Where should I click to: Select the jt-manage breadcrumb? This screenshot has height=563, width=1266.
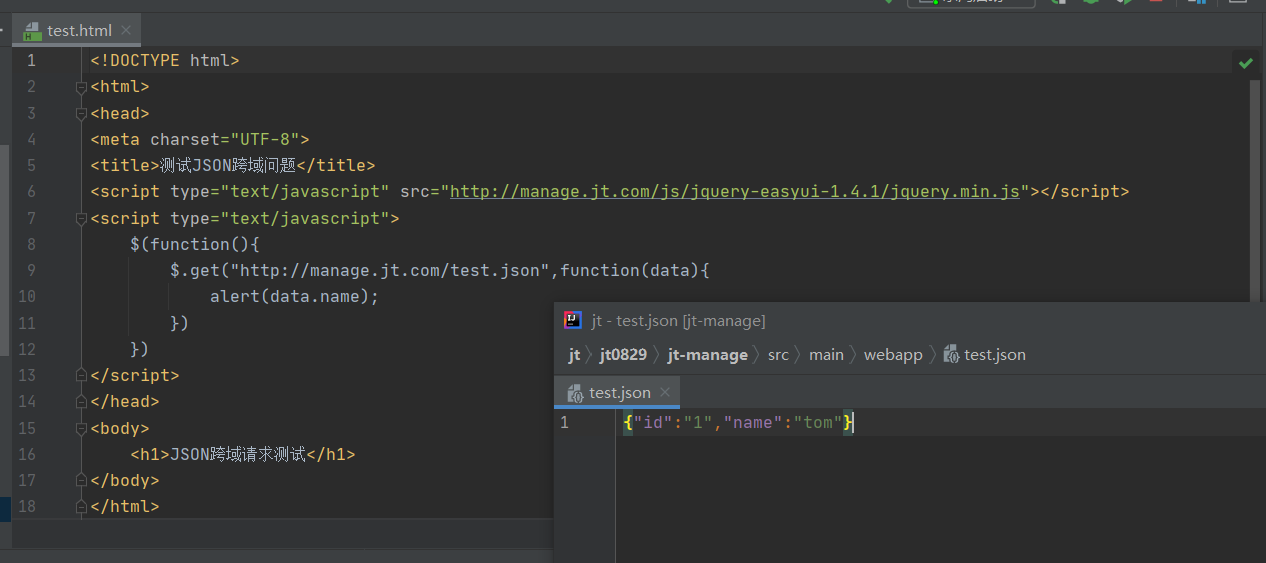click(x=707, y=355)
